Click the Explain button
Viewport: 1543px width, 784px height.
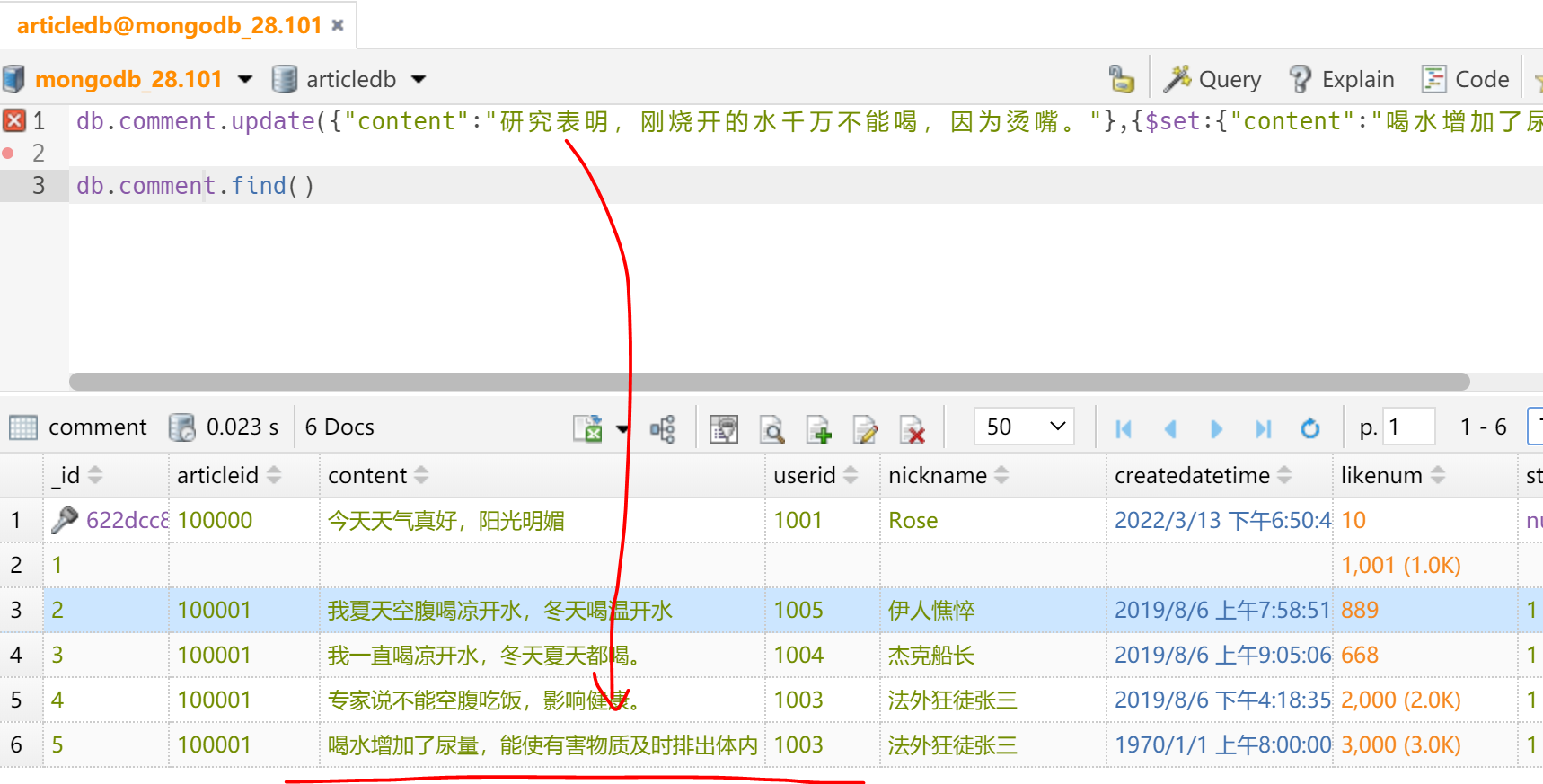pos(1341,79)
